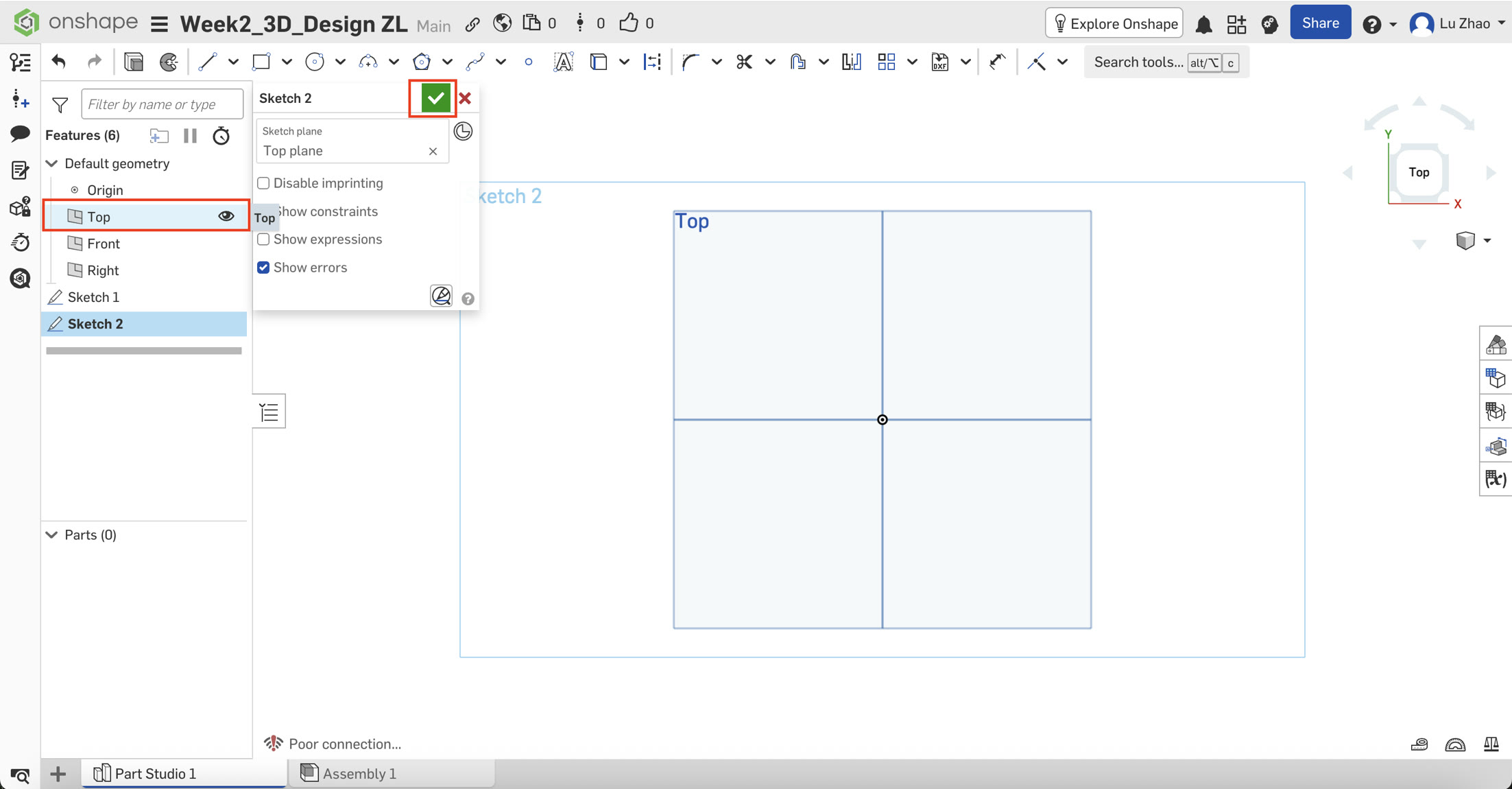
Task: Select the Trim scissors tool
Action: (x=744, y=62)
